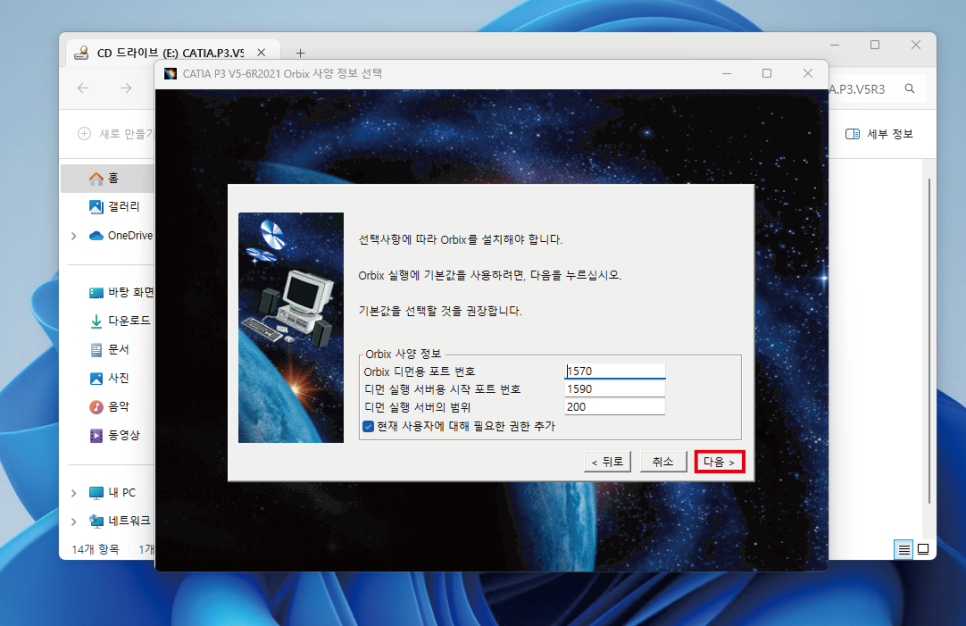
Task: Switch Explorer to details list view
Action: [904, 549]
